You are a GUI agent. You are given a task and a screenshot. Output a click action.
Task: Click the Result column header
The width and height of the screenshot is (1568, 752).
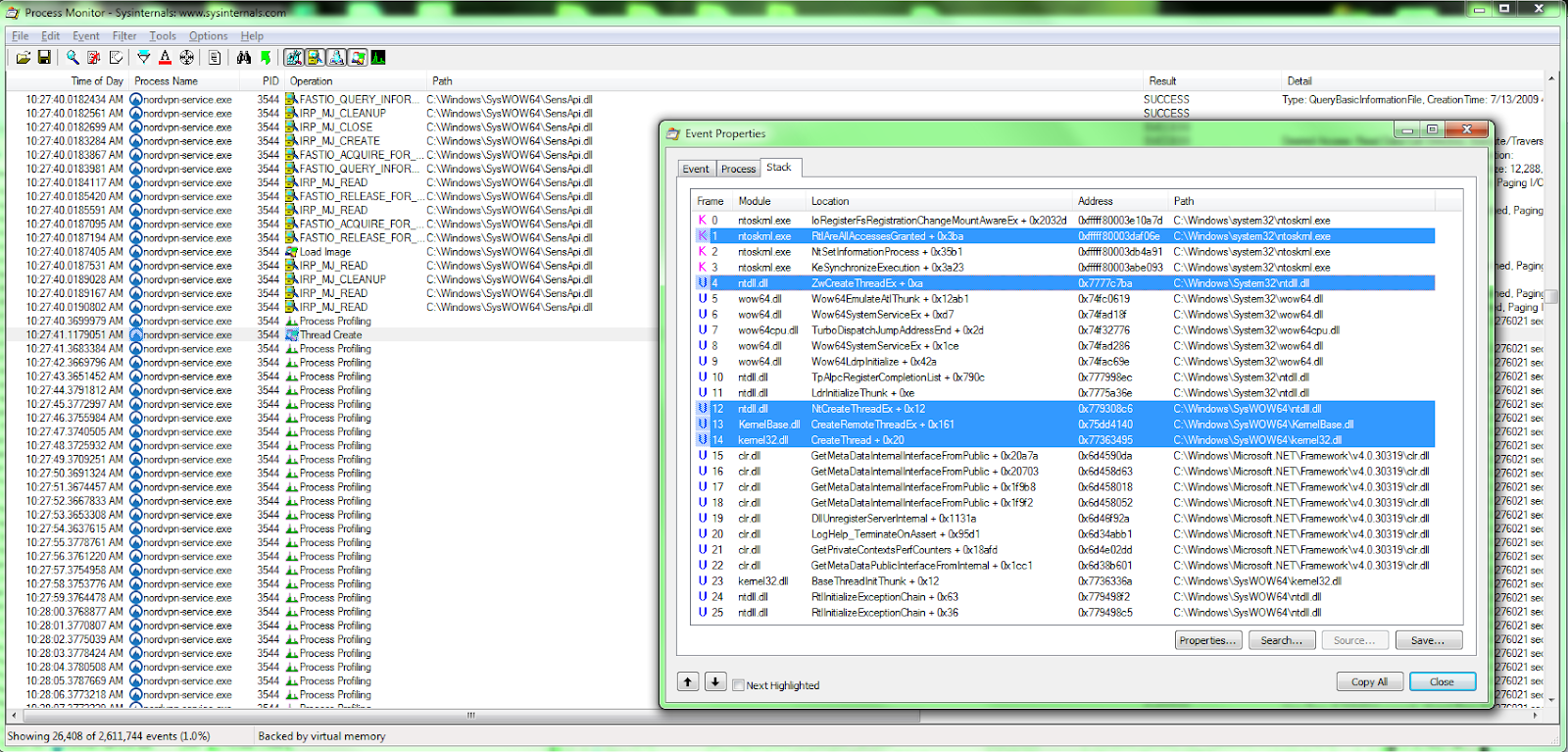click(1212, 81)
